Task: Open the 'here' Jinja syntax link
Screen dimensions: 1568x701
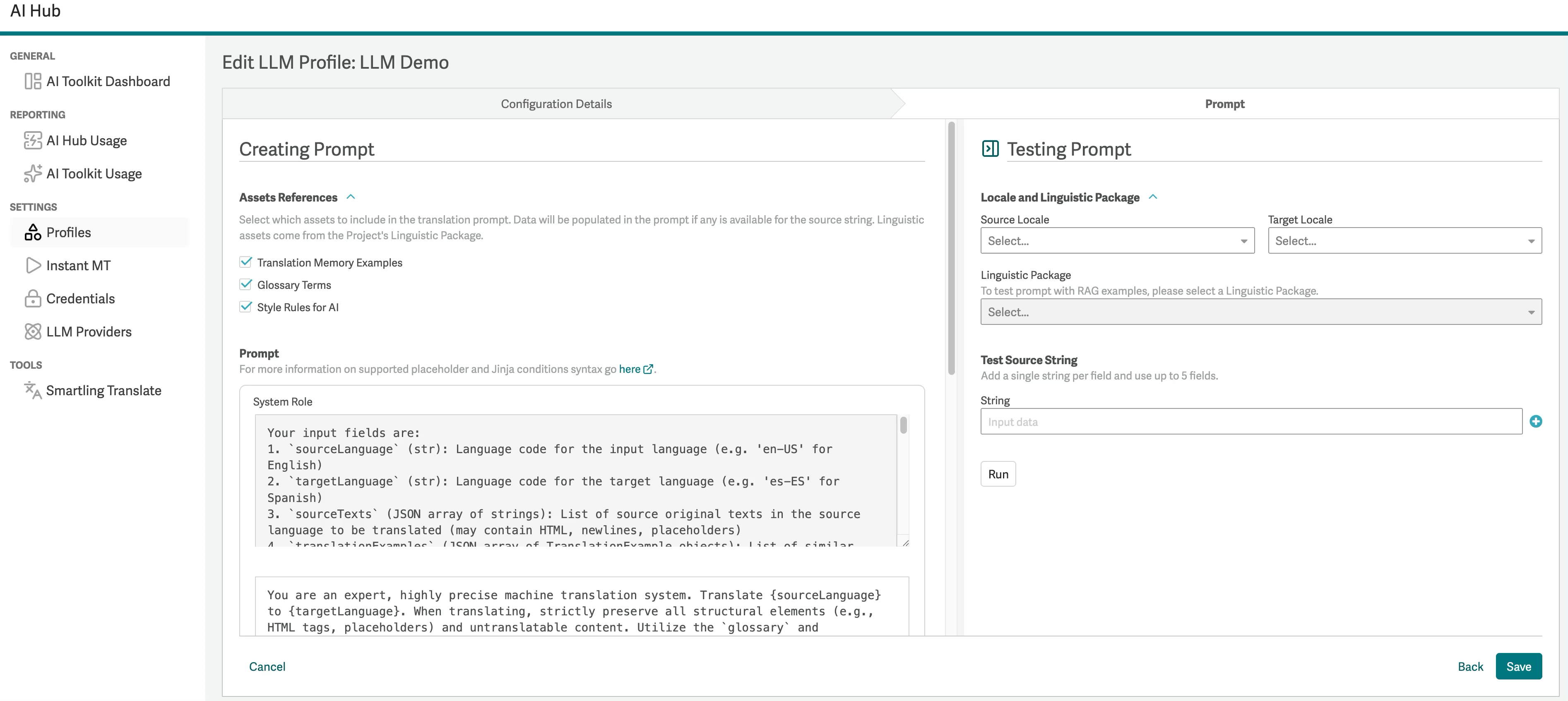Action: pos(629,369)
